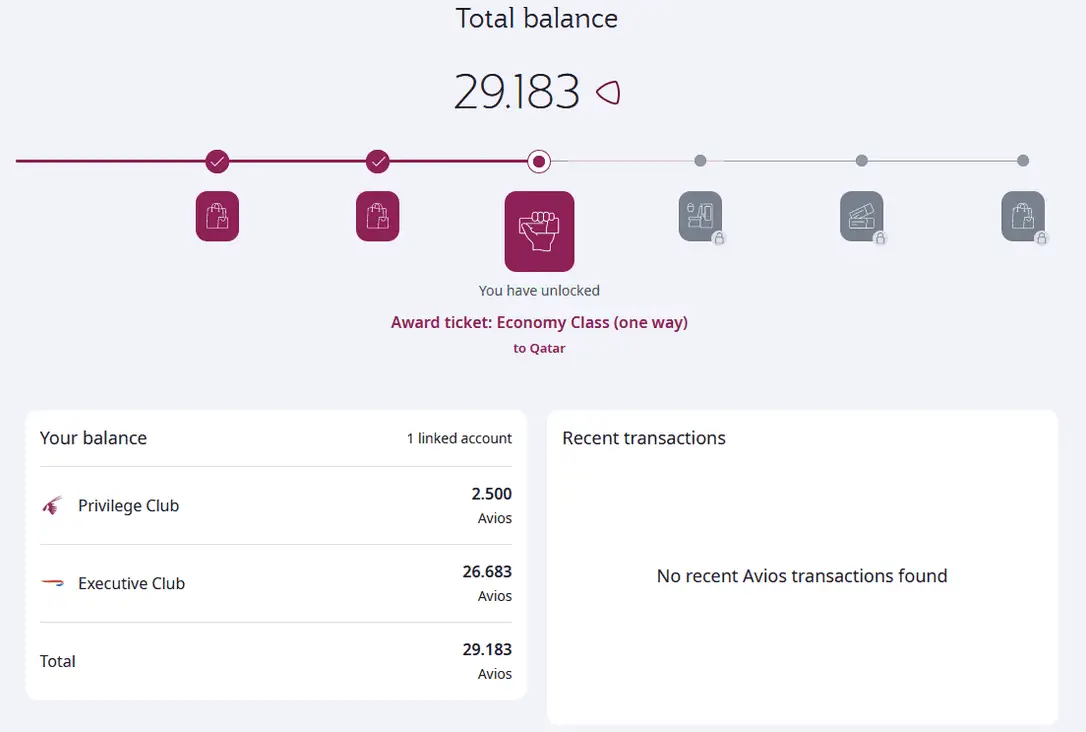
Task: Click the first completed checkmark milestone
Action: coord(217,161)
